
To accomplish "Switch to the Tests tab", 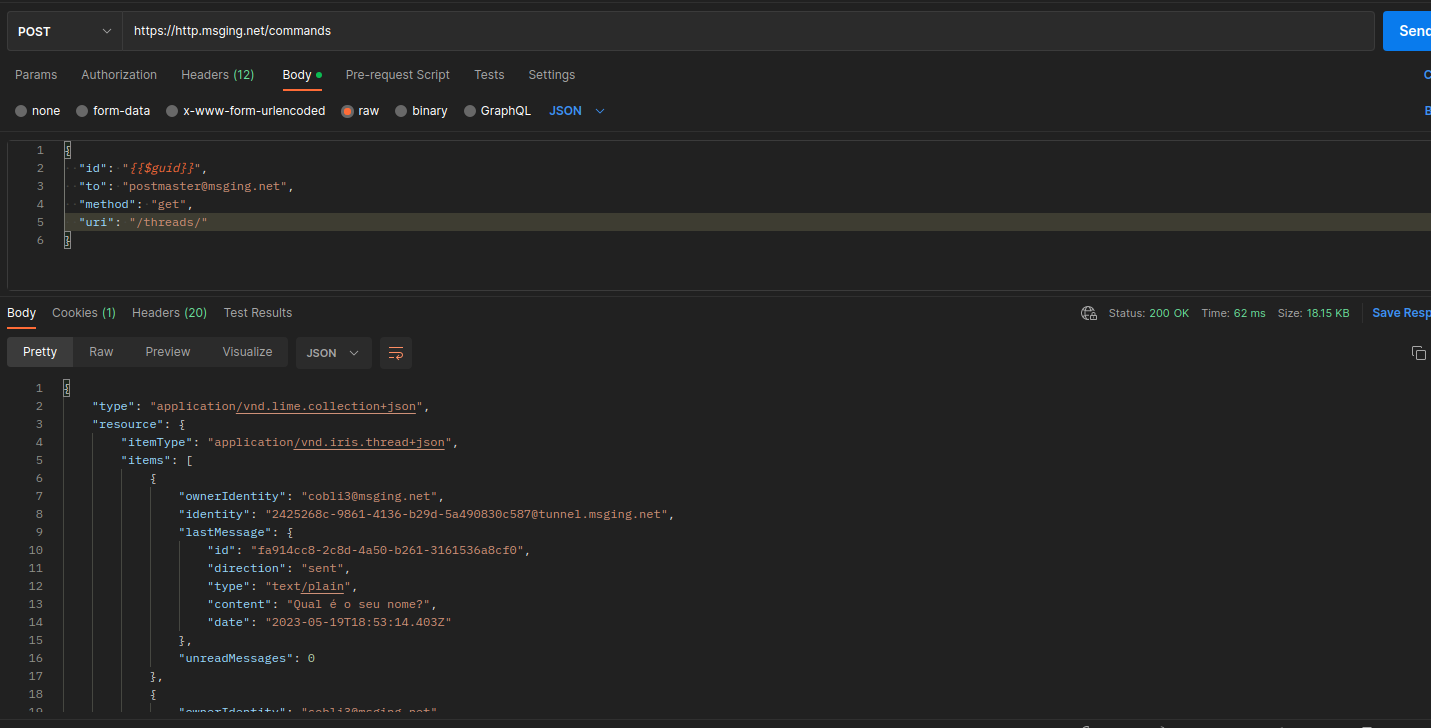I will [489, 75].
